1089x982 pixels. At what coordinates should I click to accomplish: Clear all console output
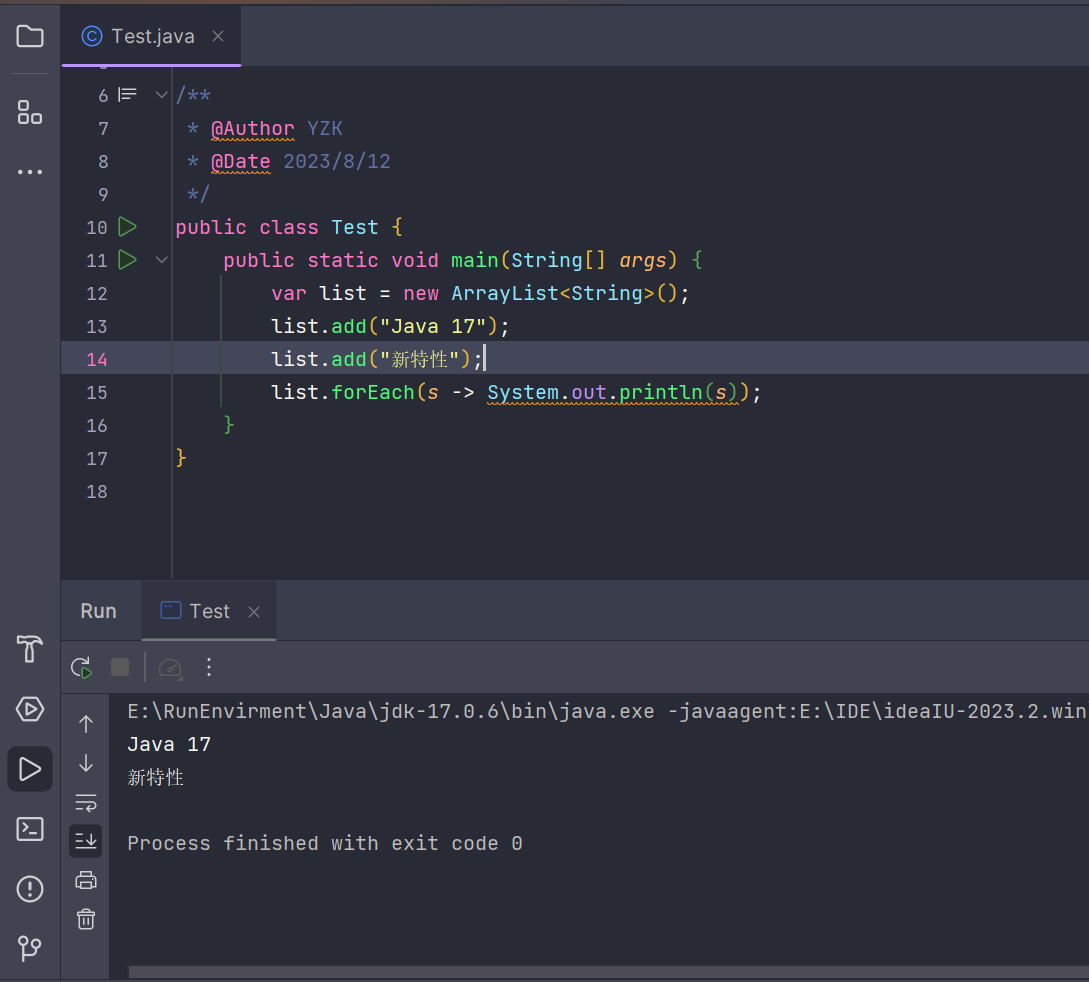pyautogui.click(x=86, y=918)
